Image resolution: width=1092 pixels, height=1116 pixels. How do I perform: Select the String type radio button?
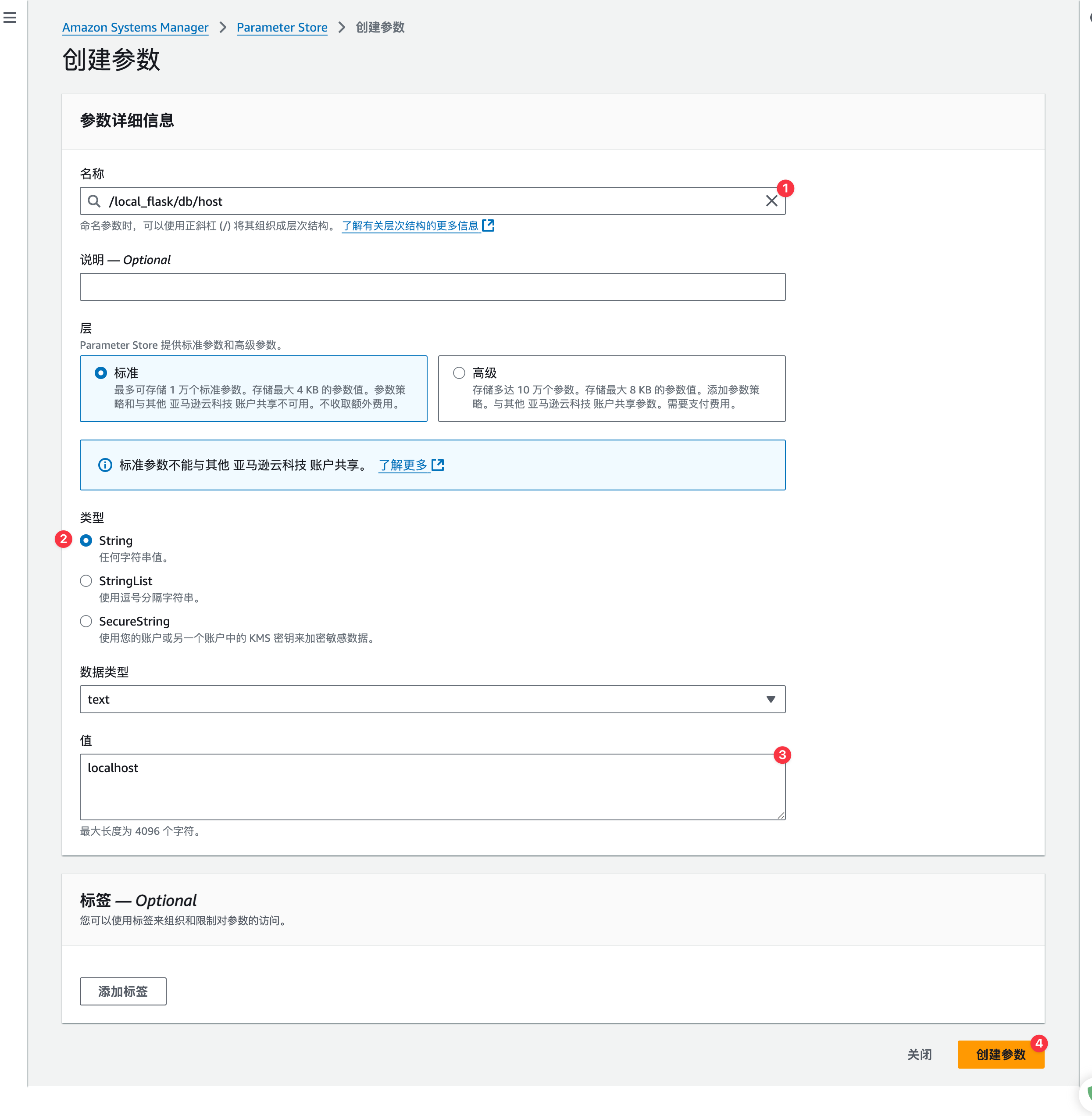pos(86,540)
